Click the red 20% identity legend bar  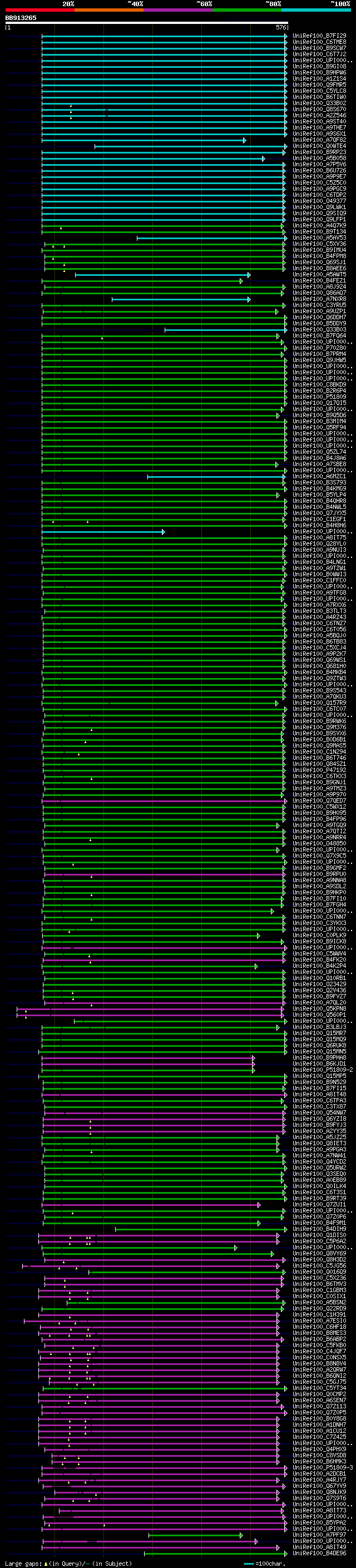point(39,10)
